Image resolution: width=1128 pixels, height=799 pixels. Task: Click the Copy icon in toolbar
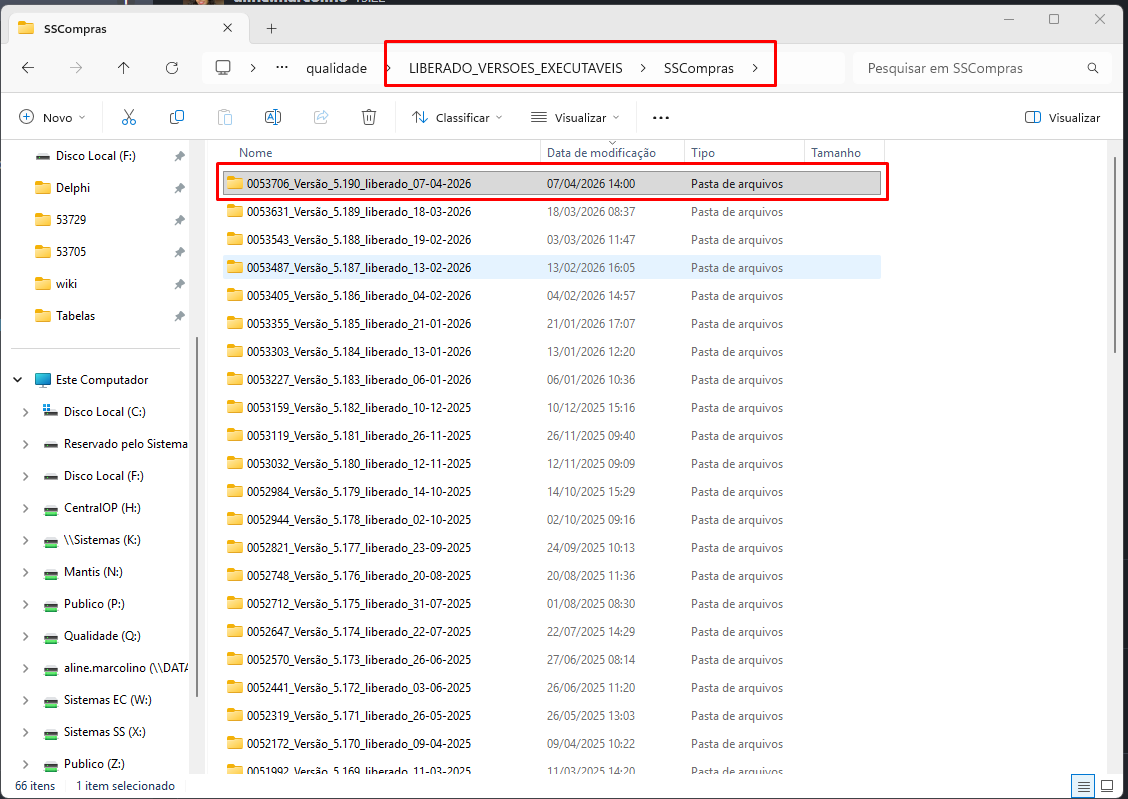[177, 117]
